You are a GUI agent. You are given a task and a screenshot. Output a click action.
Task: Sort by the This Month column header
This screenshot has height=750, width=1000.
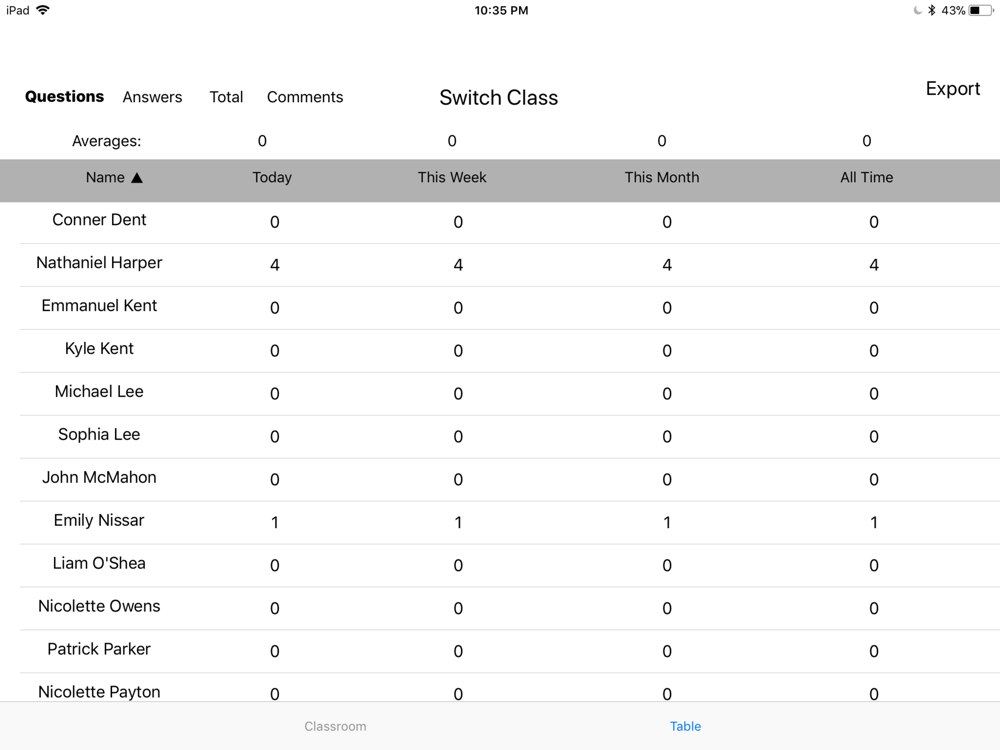pos(661,177)
